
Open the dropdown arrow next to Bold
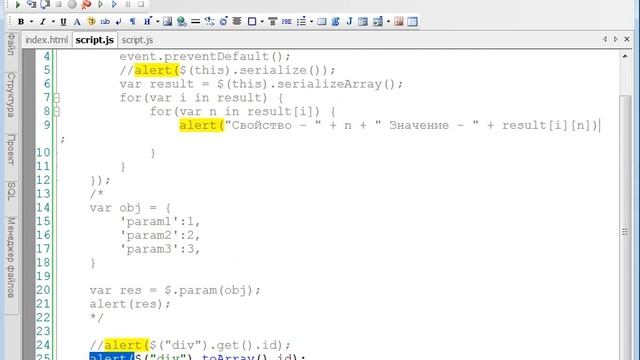coord(31,22)
